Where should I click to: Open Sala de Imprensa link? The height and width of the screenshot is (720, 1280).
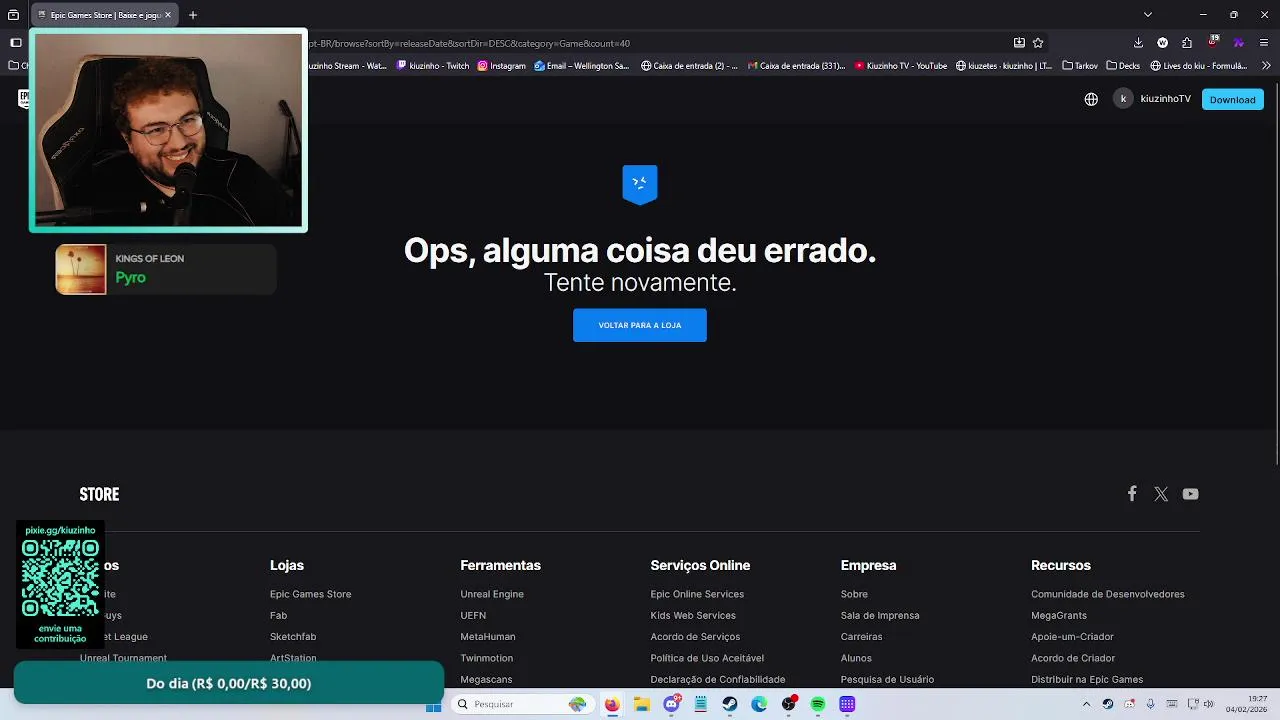880,616
